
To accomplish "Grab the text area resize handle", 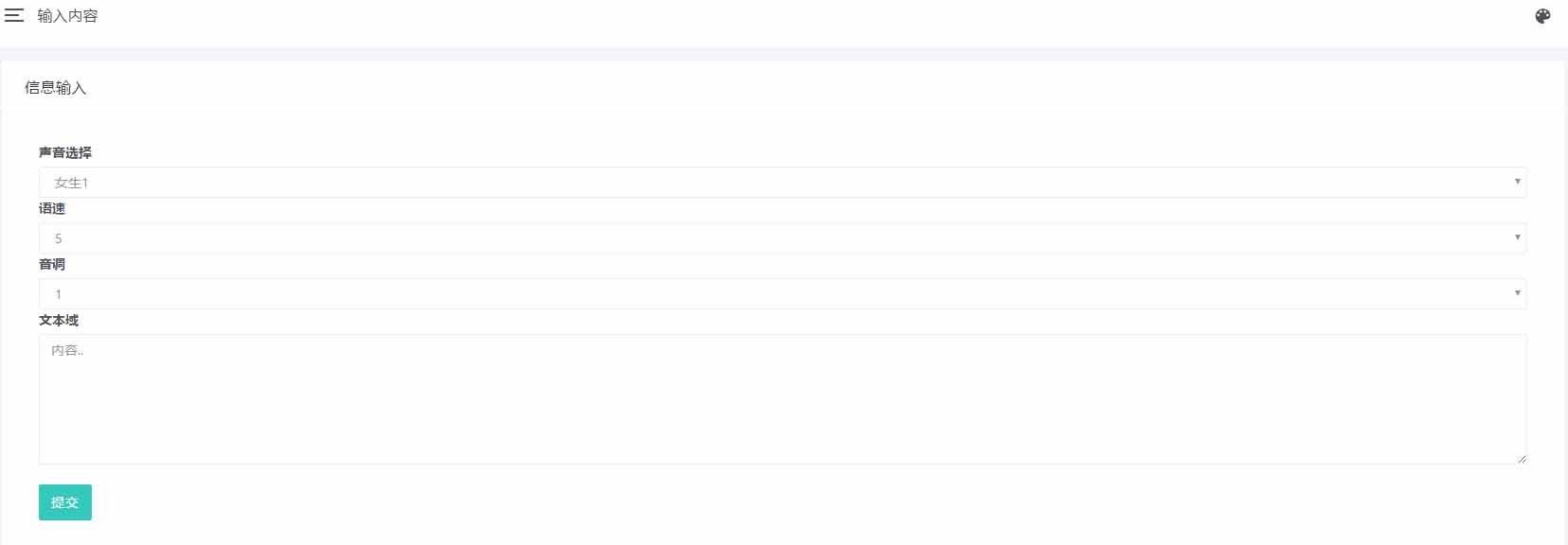I will coord(1522,459).
